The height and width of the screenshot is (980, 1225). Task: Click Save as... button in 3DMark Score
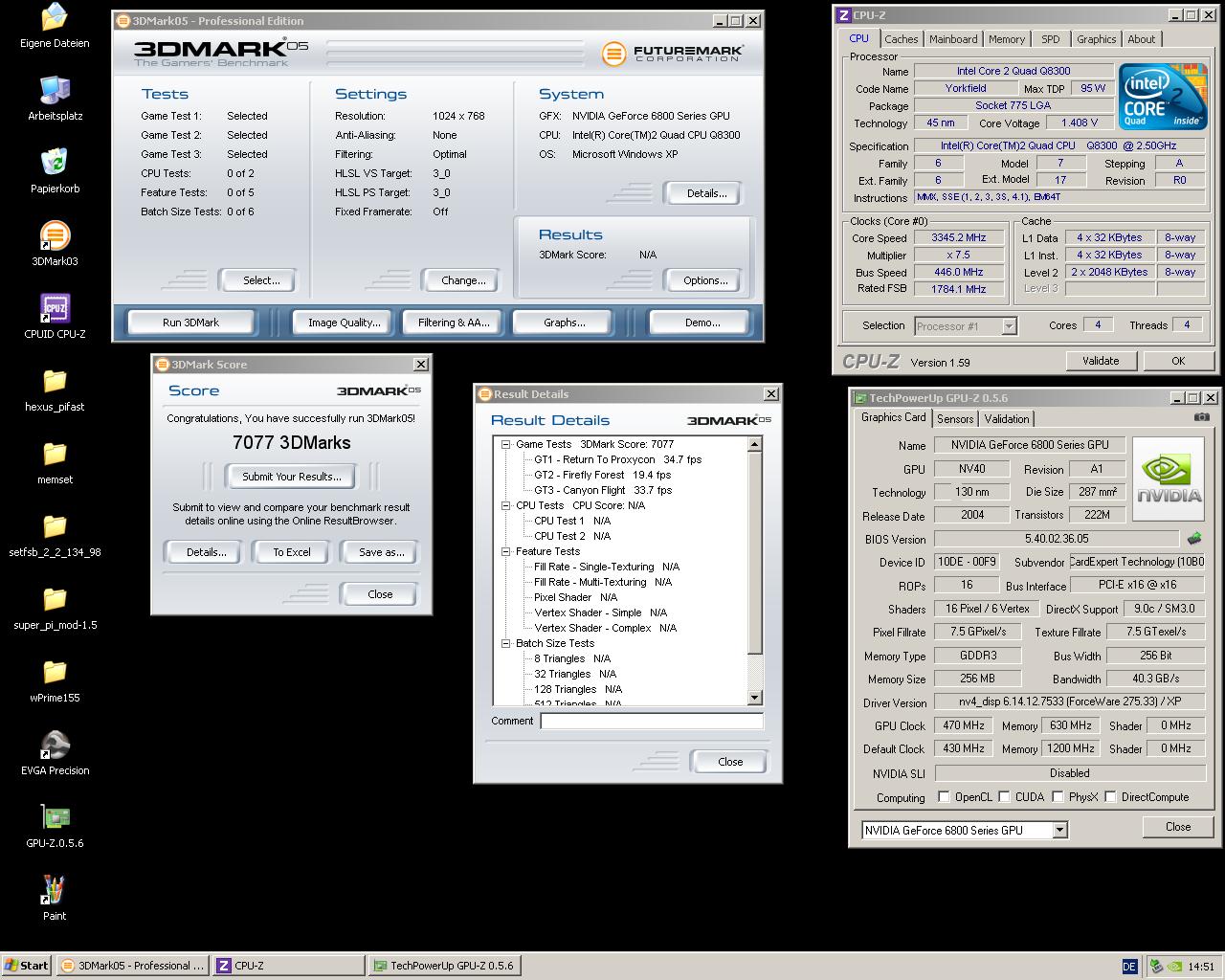click(381, 552)
